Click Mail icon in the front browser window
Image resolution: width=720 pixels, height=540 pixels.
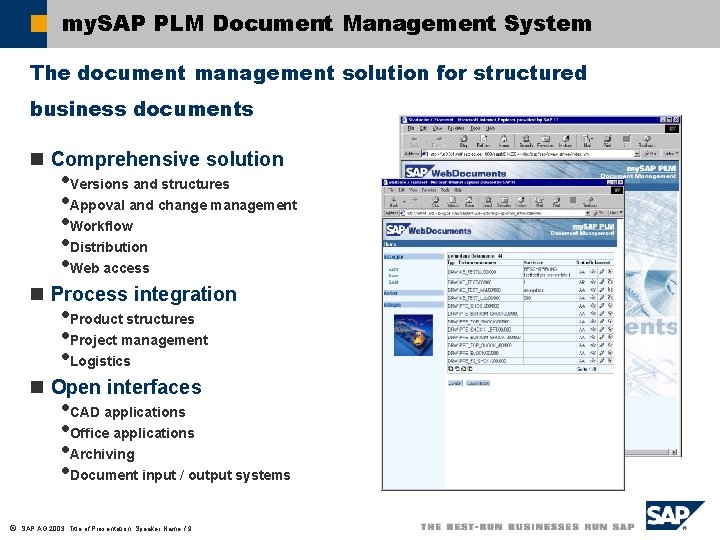539,202
